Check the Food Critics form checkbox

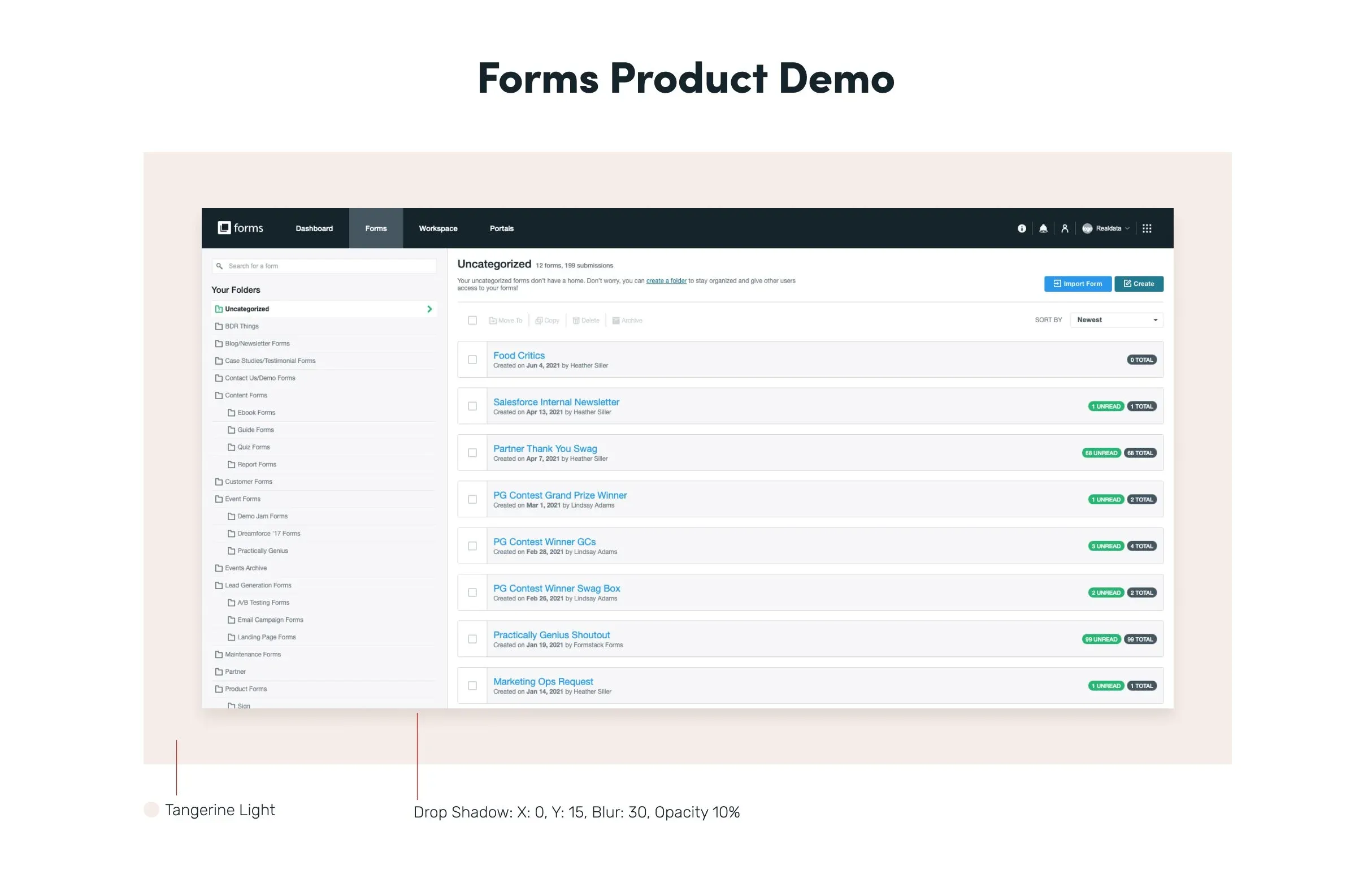(472, 360)
